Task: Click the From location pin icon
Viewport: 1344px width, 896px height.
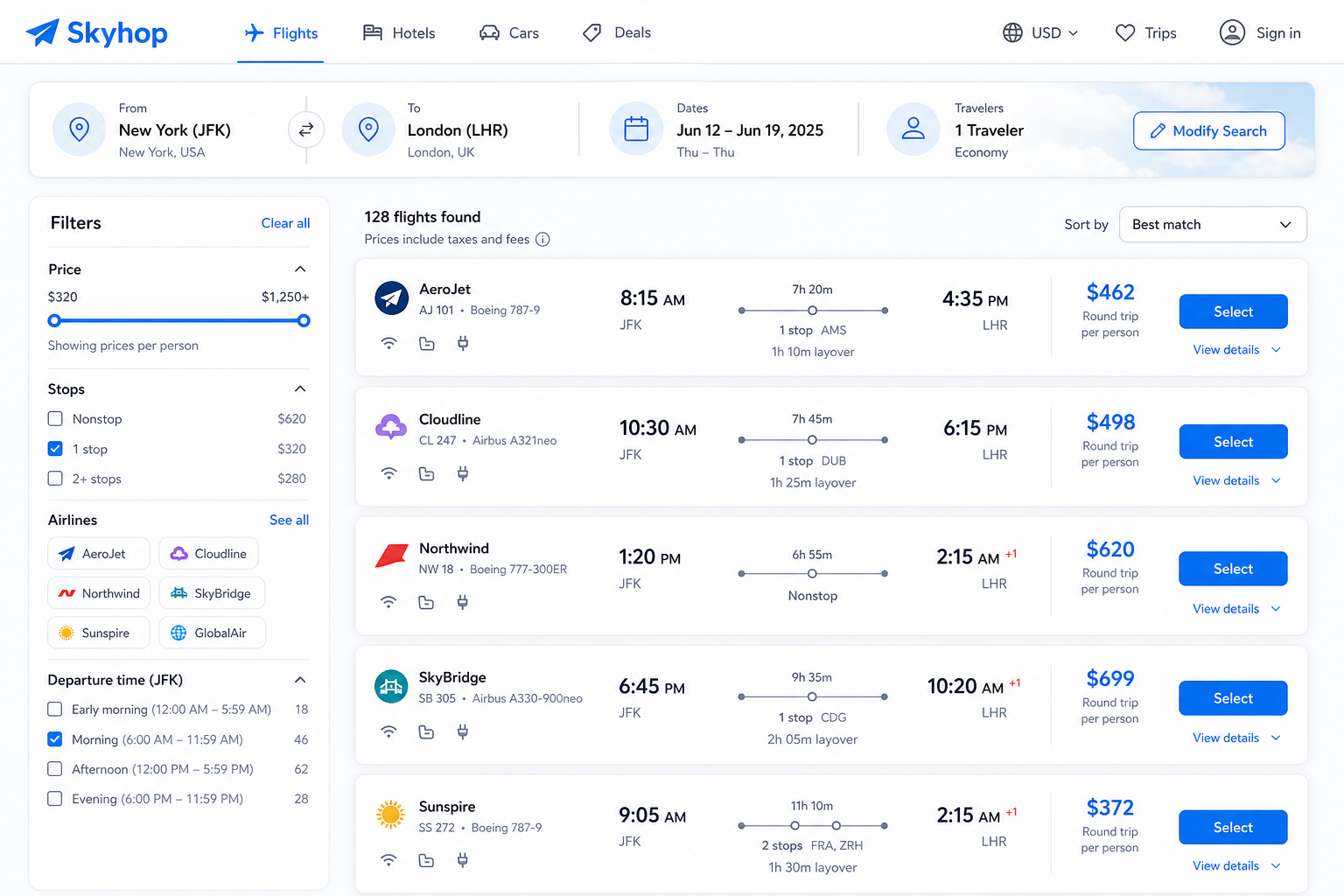Action: point(79,129)
